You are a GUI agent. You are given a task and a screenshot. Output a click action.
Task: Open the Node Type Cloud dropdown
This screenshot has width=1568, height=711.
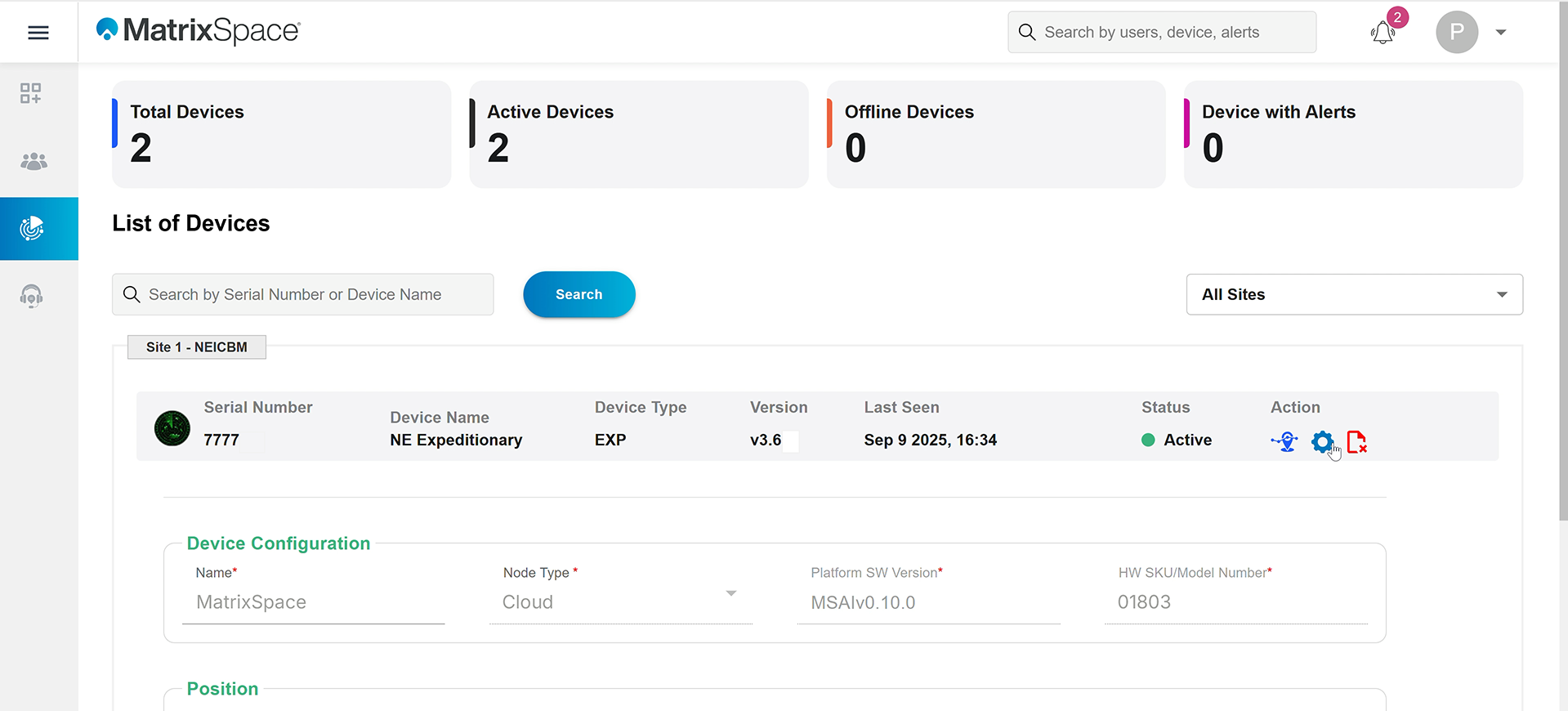click(x=621, y=603)
